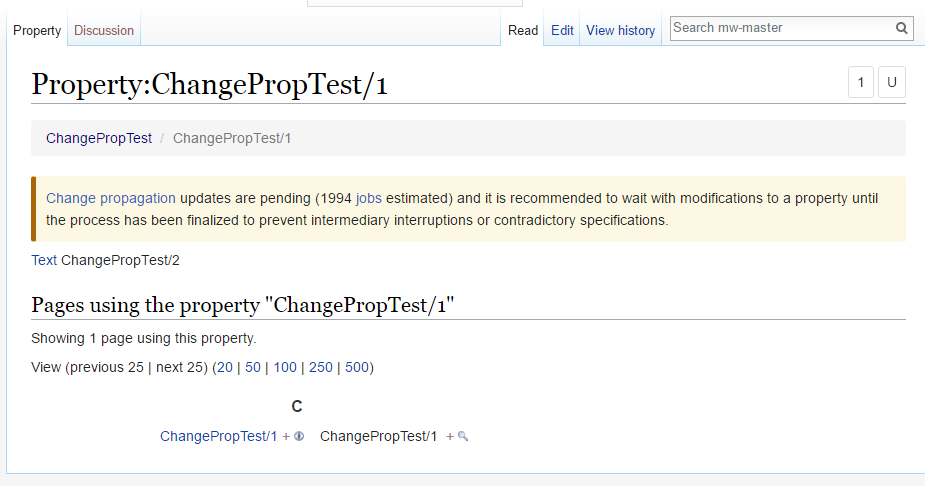The width and height of the screenshot is (925, 486).
Task: Show 250 results per page
Action: (x=321, y=367)
